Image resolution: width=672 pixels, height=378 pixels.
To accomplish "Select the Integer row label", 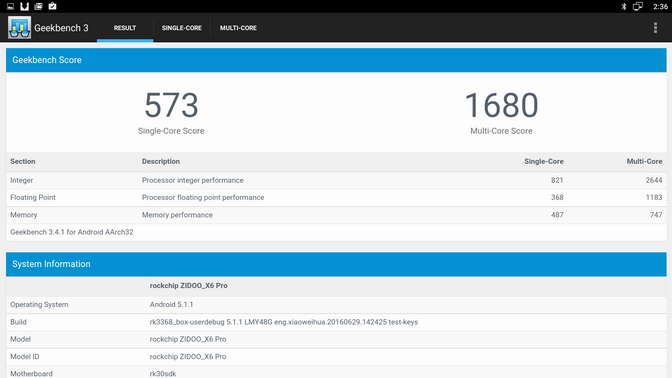I will click(x=21, y=180).
